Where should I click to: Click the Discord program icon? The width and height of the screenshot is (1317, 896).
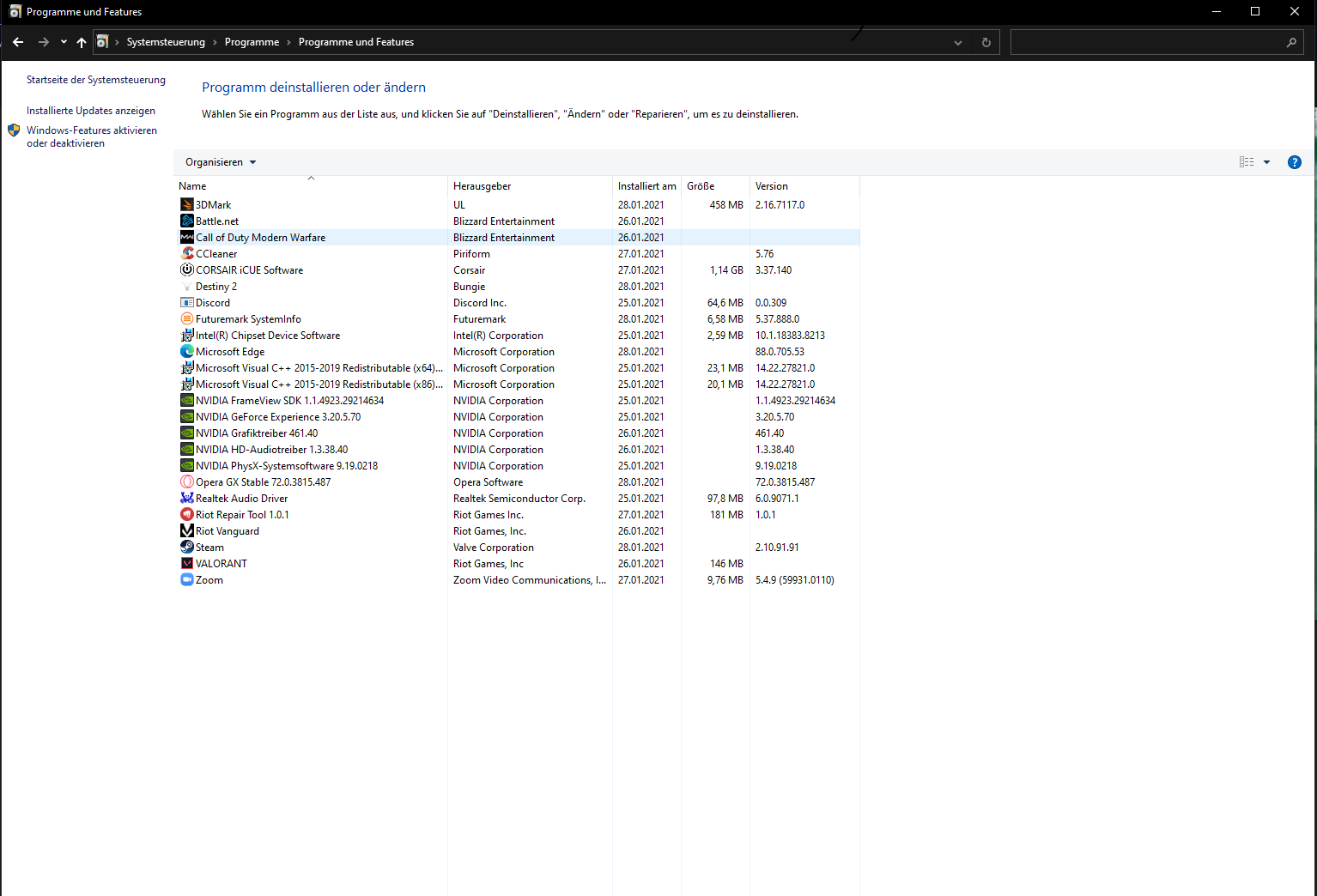[x=186, y=302]
